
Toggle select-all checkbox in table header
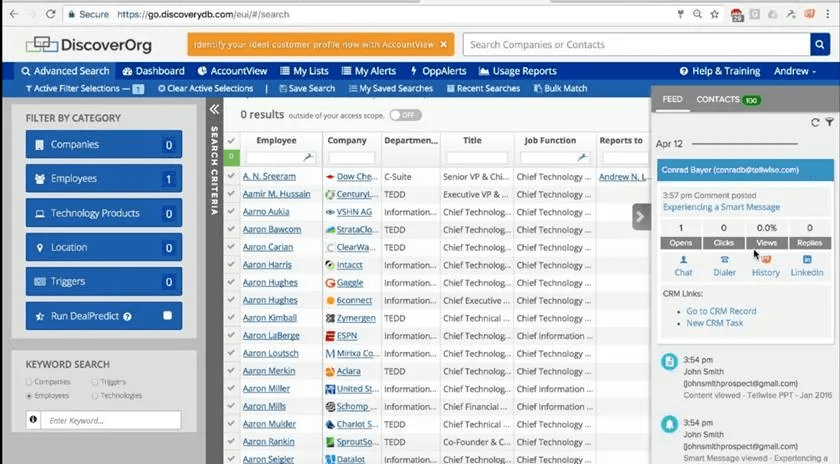(x=231, y=140)
